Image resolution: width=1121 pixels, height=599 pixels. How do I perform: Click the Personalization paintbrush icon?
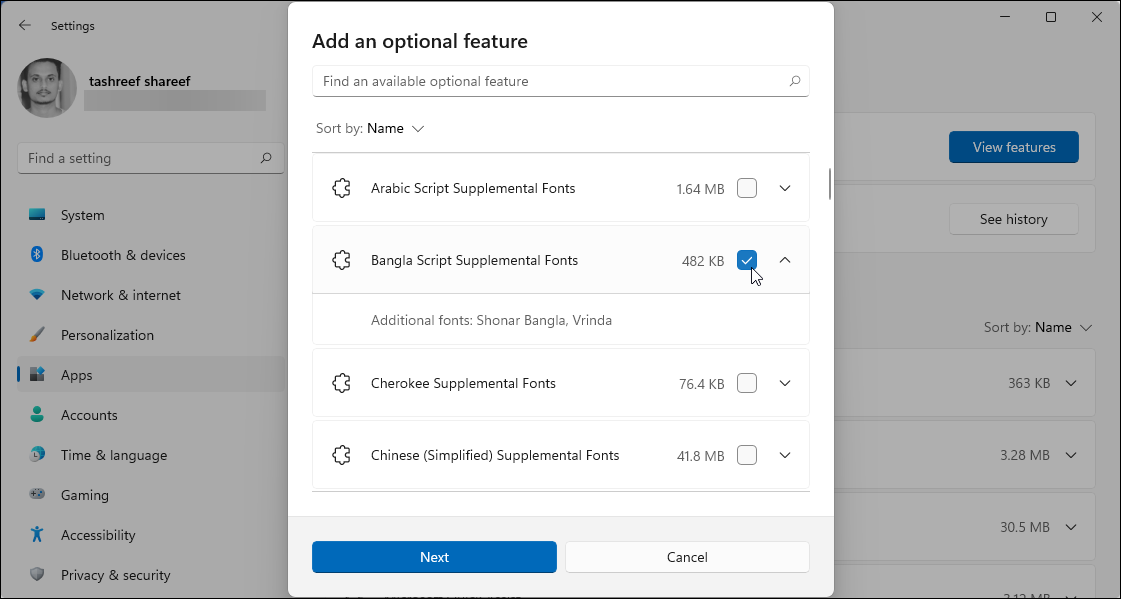37,335
